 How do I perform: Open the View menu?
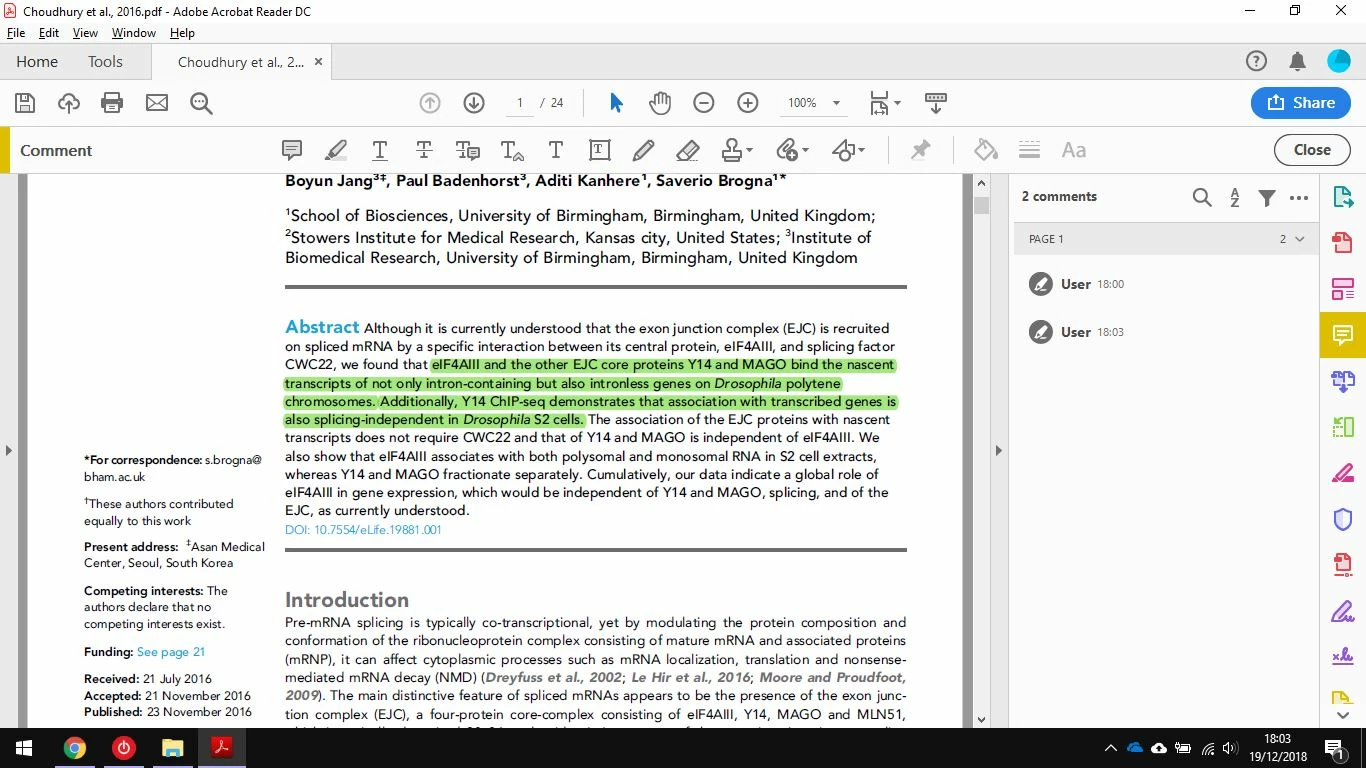coord(85,33)
